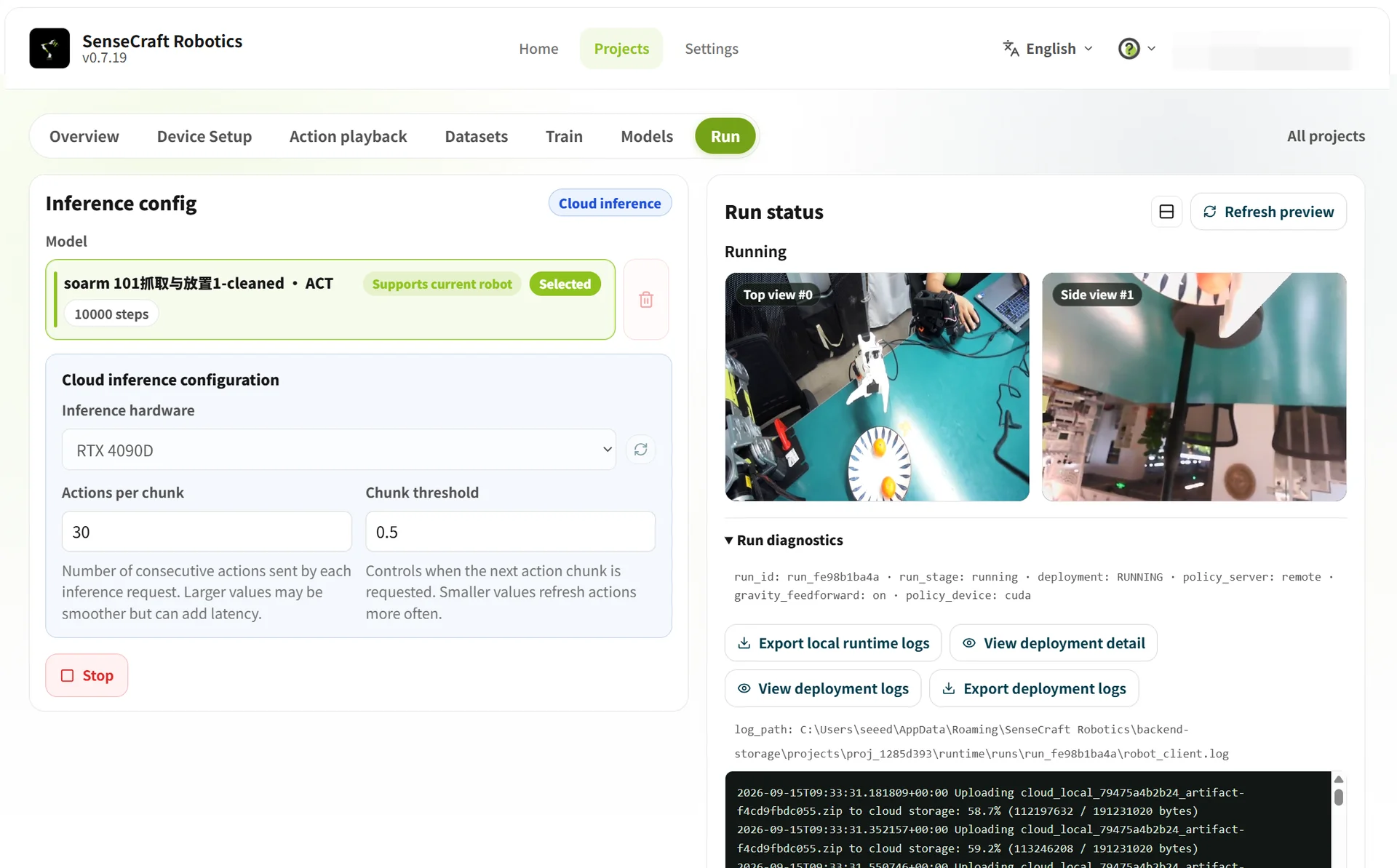
Task: Click the Cloud inference badge
Action: 610,203
